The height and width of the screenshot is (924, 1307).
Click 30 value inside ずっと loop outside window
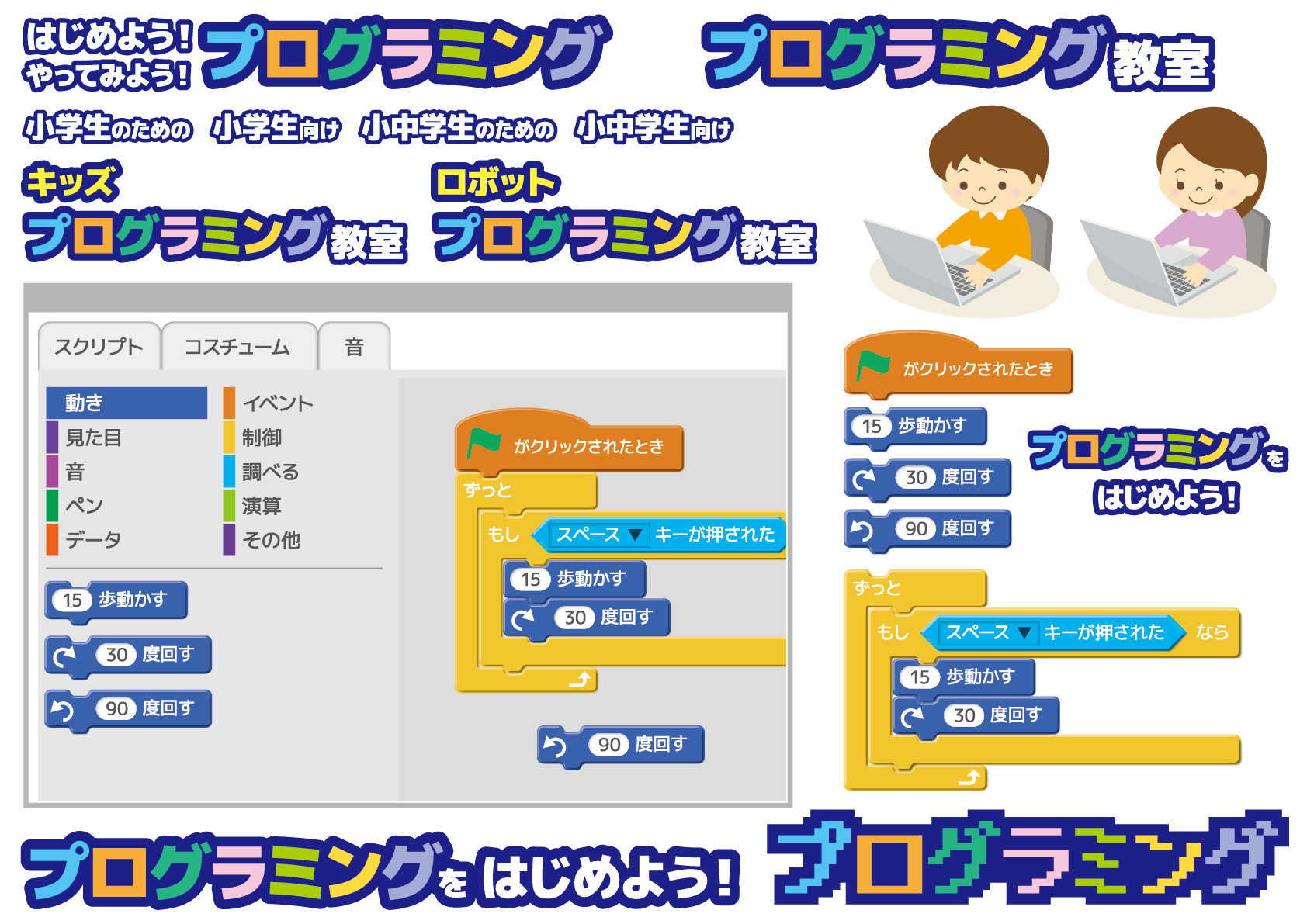point(965,716)
